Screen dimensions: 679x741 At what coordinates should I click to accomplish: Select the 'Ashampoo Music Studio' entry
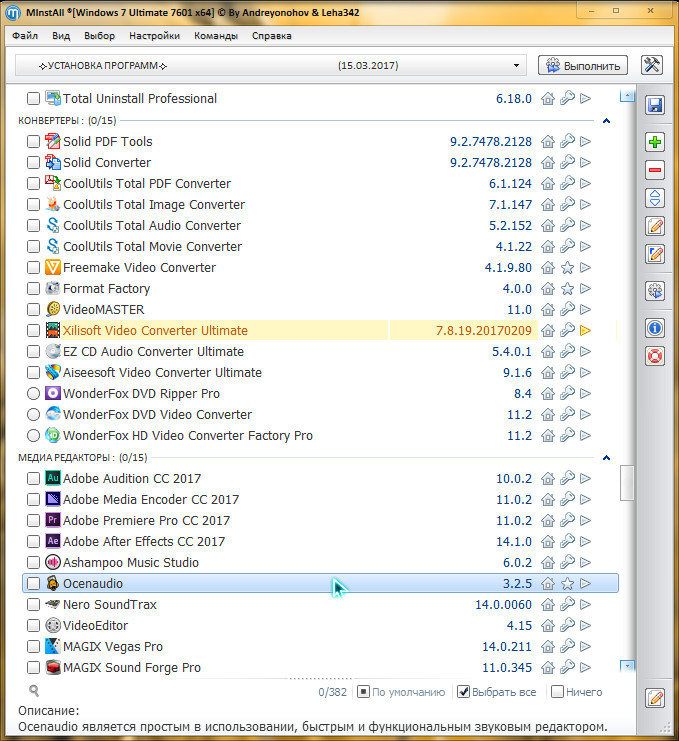131,562
